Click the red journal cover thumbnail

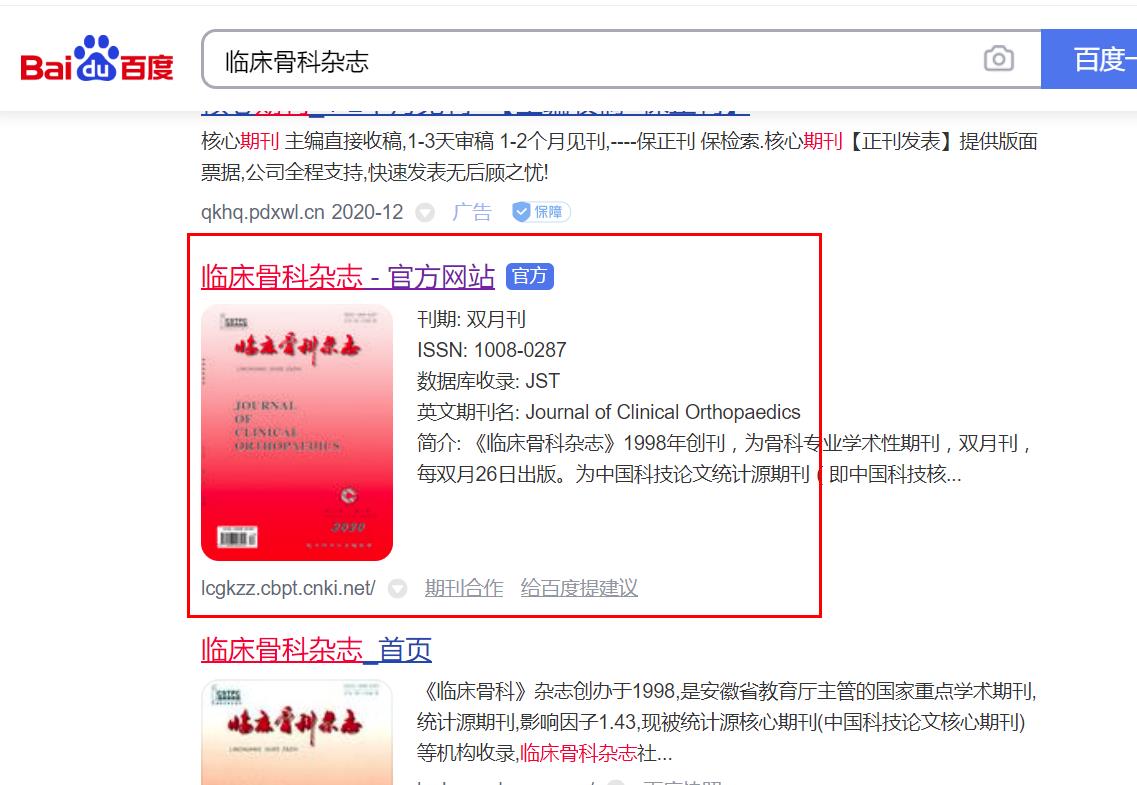pos(297,433)
